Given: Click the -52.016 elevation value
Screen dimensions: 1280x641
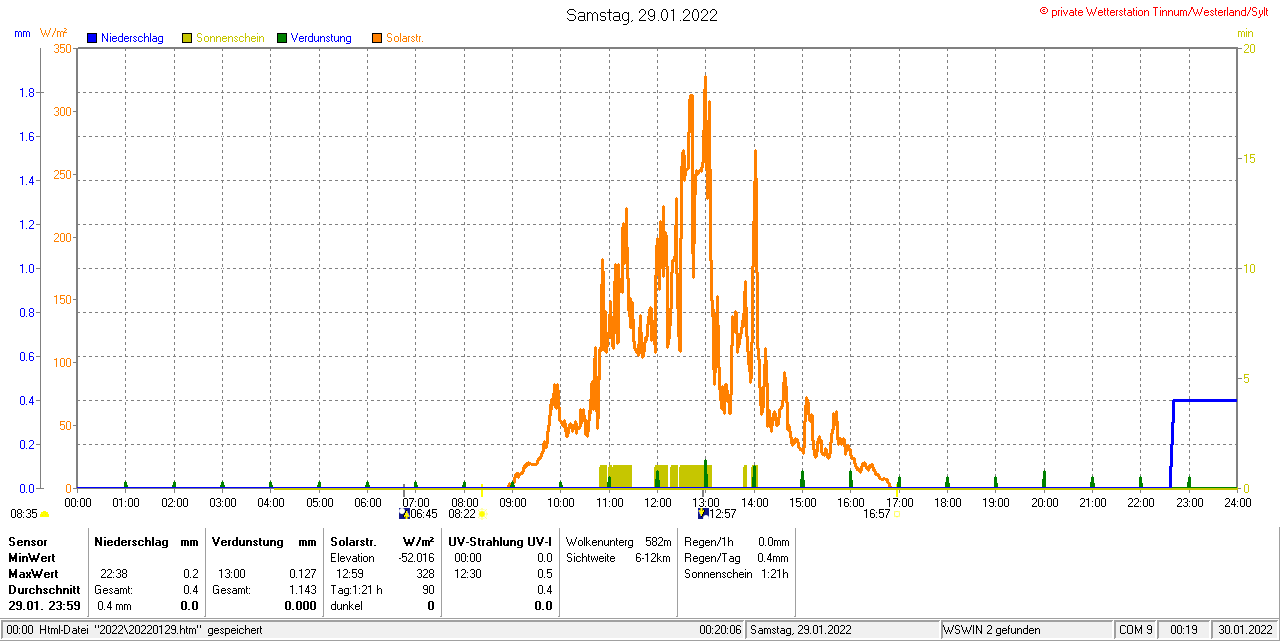Looking at the screenshot, I should (x=414, y=558).
